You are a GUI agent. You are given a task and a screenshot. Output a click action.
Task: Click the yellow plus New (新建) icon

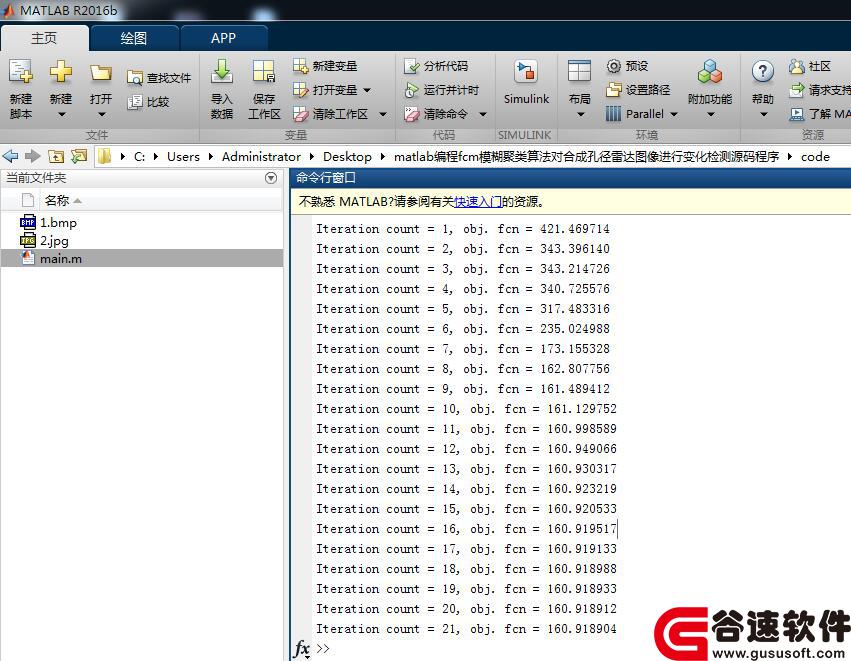tap(61, 72)
